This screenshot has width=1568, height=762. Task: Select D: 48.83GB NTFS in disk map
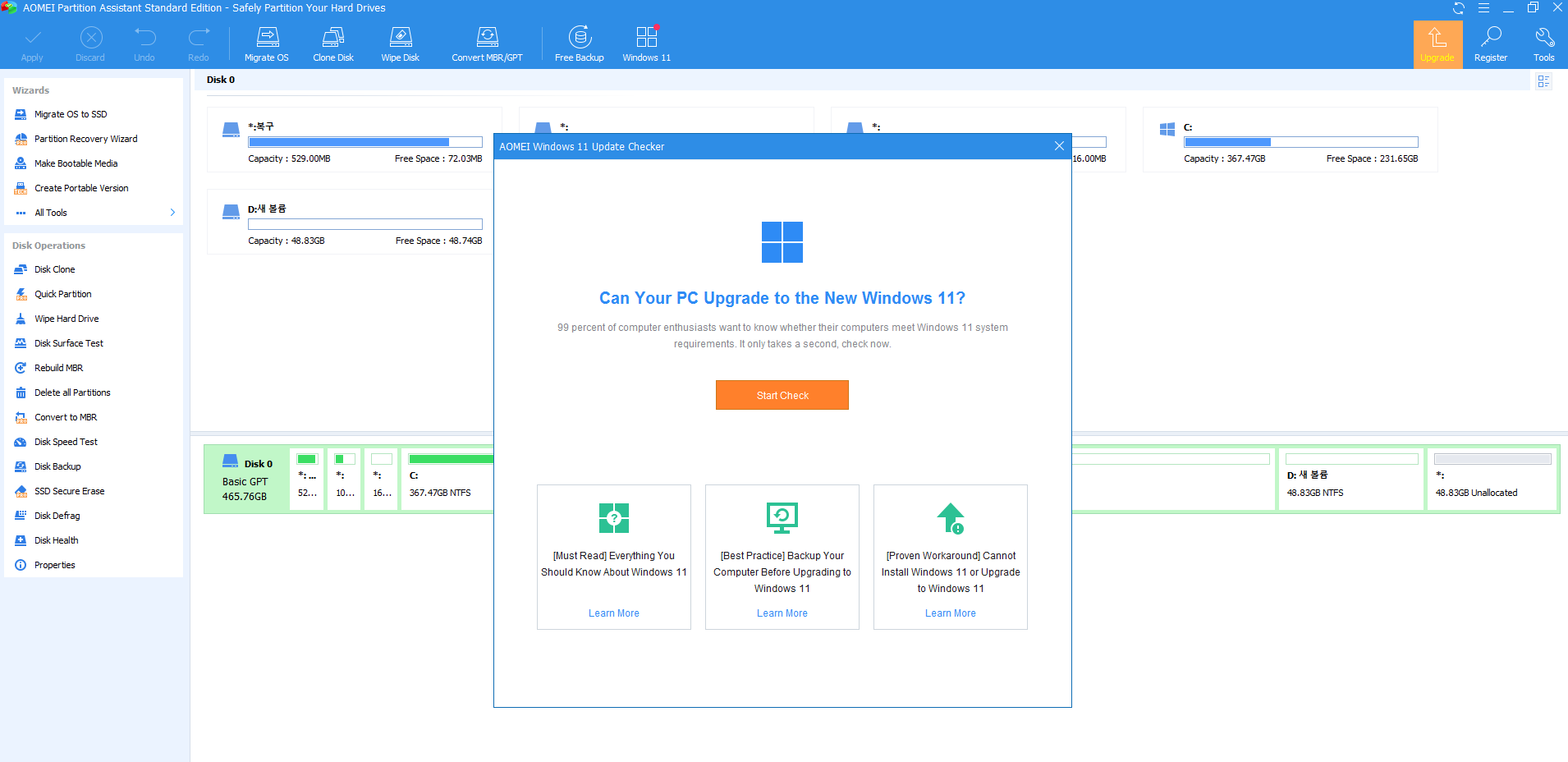click(1351, 480)
